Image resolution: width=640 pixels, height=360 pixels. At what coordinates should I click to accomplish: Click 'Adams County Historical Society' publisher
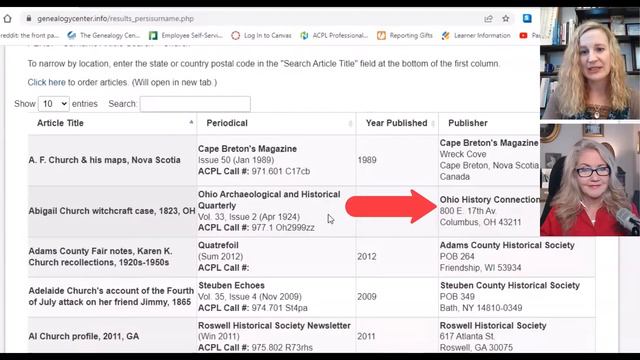(x=507, y=245)
